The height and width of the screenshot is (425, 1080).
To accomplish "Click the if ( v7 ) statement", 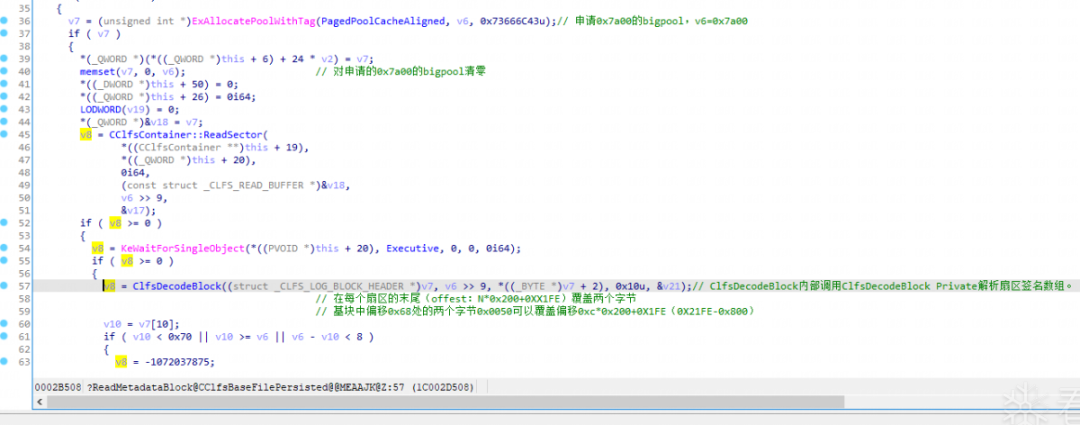I will pyautogui.click(x=94, y=34).
